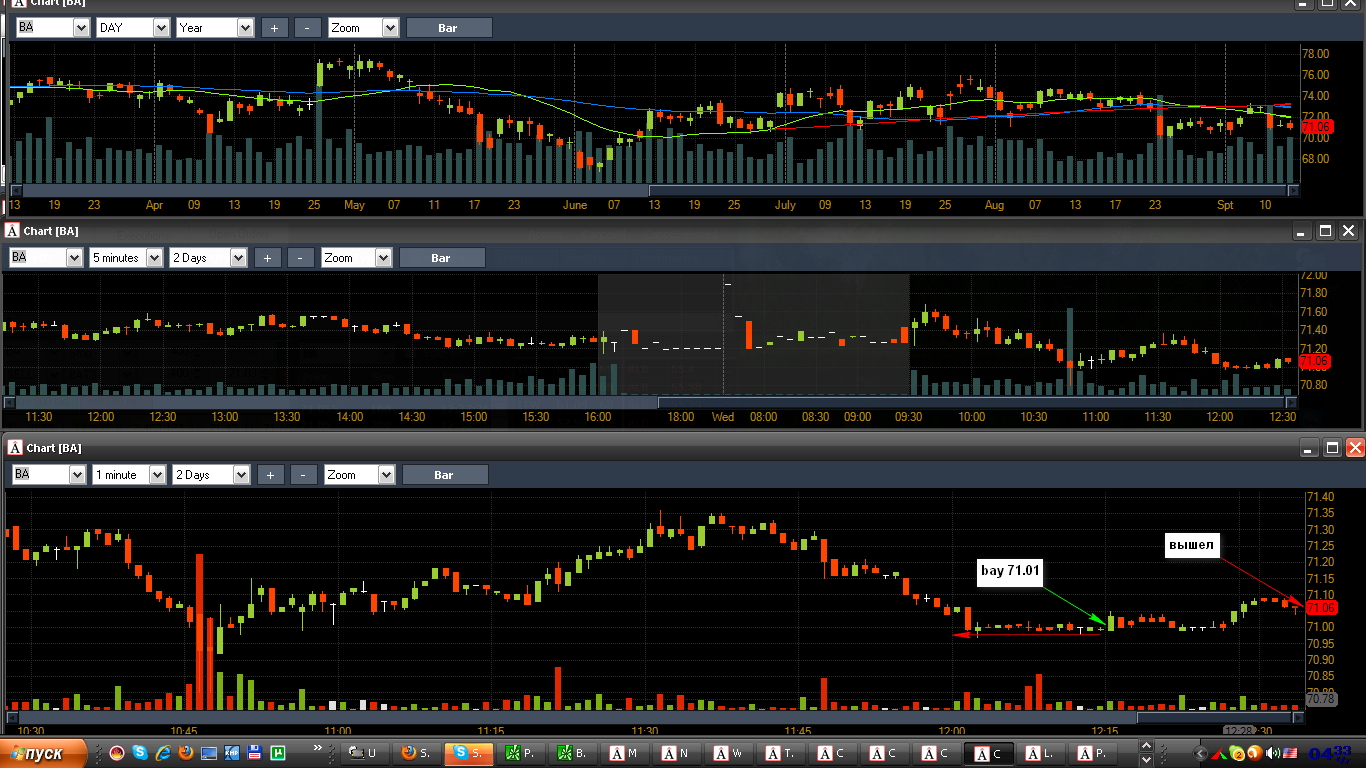1366x768 pixels.
Task: Click the volume icon in the system tray
Action: tap(1273, 753)
